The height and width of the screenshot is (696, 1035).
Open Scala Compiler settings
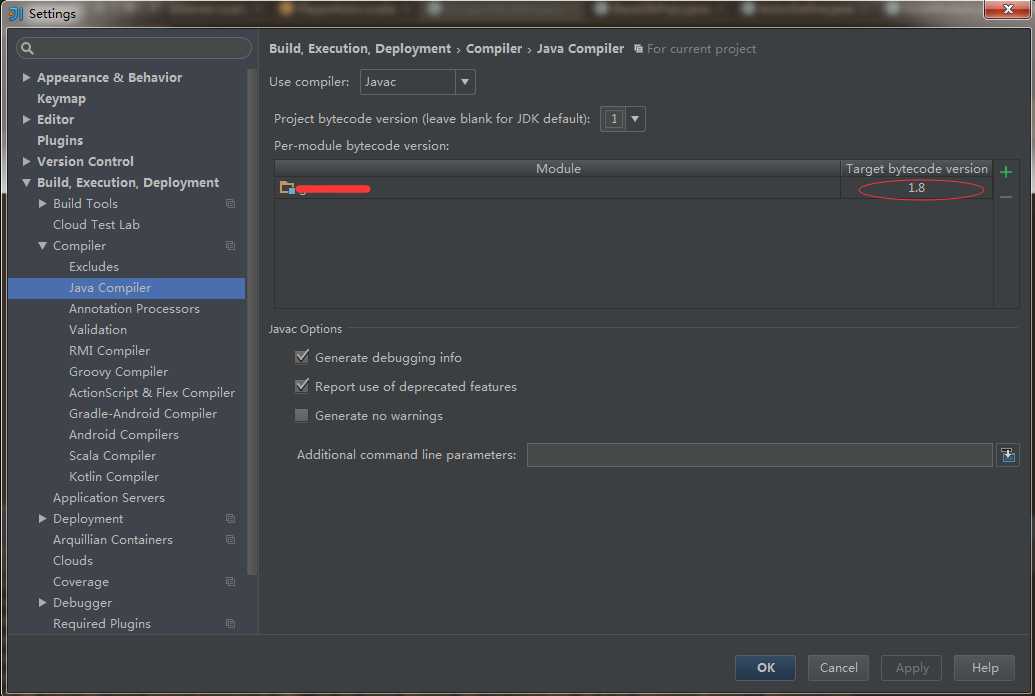(x=112, y=456)
